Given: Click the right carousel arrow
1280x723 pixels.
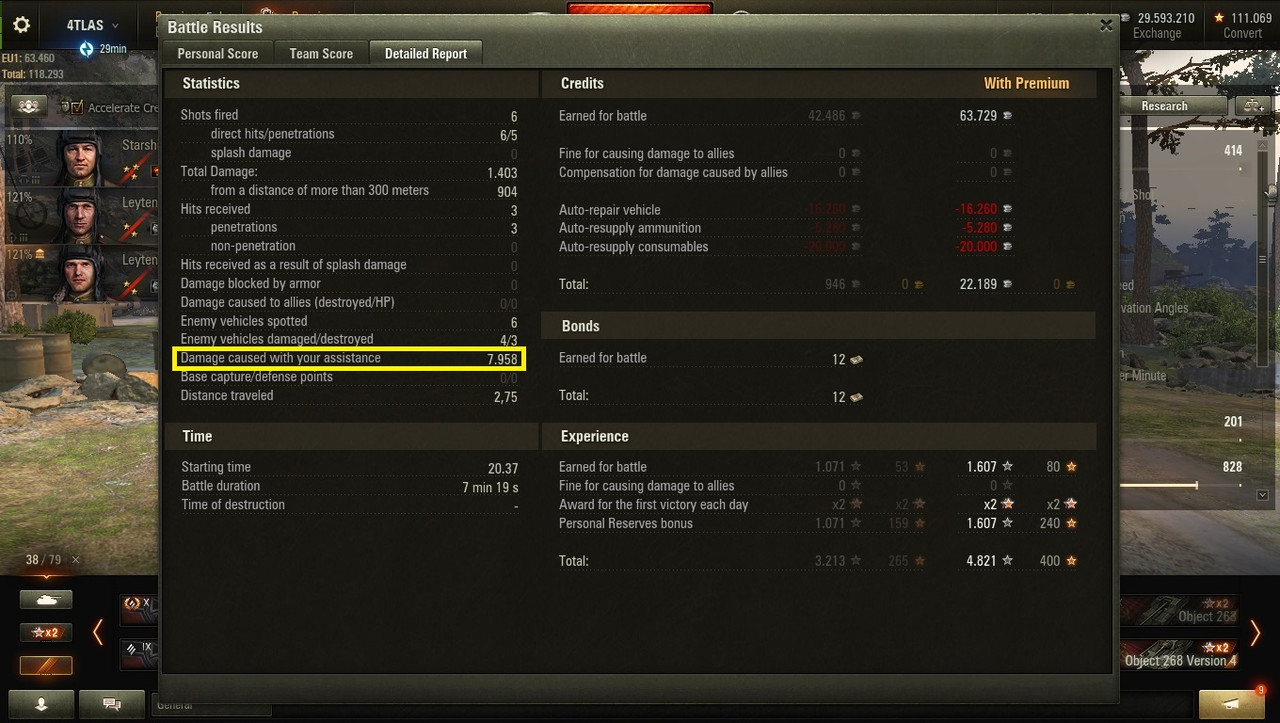Looking at the screenshot, I should click(1256, 632).
